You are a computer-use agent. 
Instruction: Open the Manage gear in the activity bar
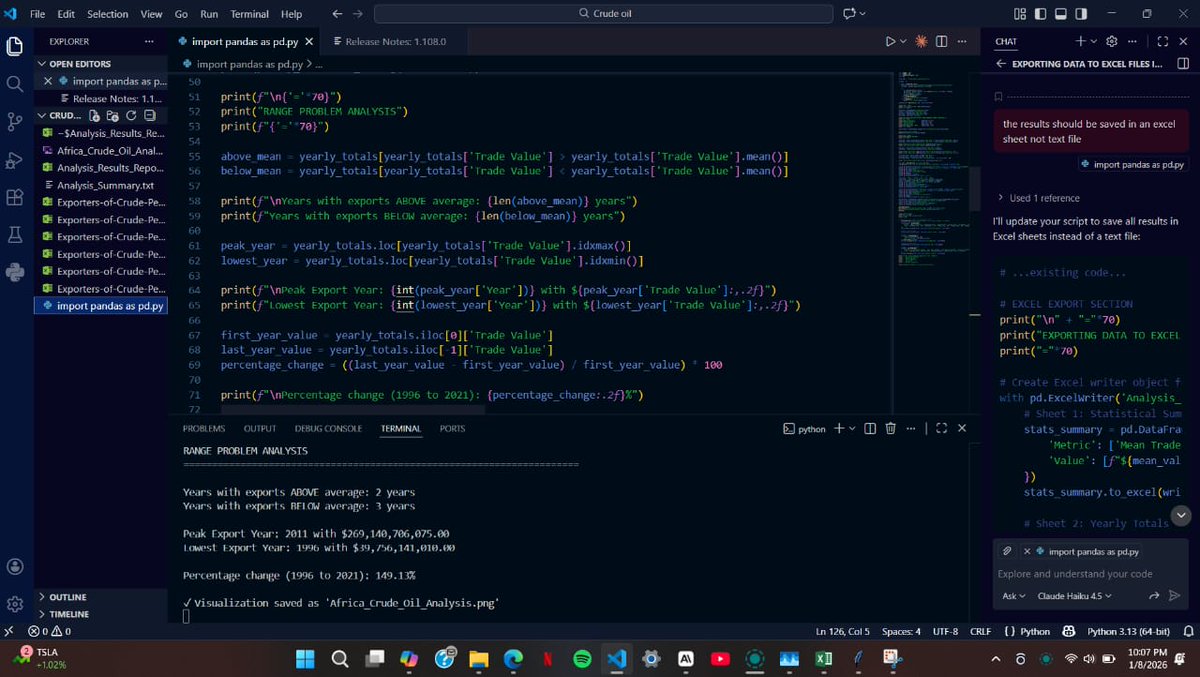coord(15,603)
